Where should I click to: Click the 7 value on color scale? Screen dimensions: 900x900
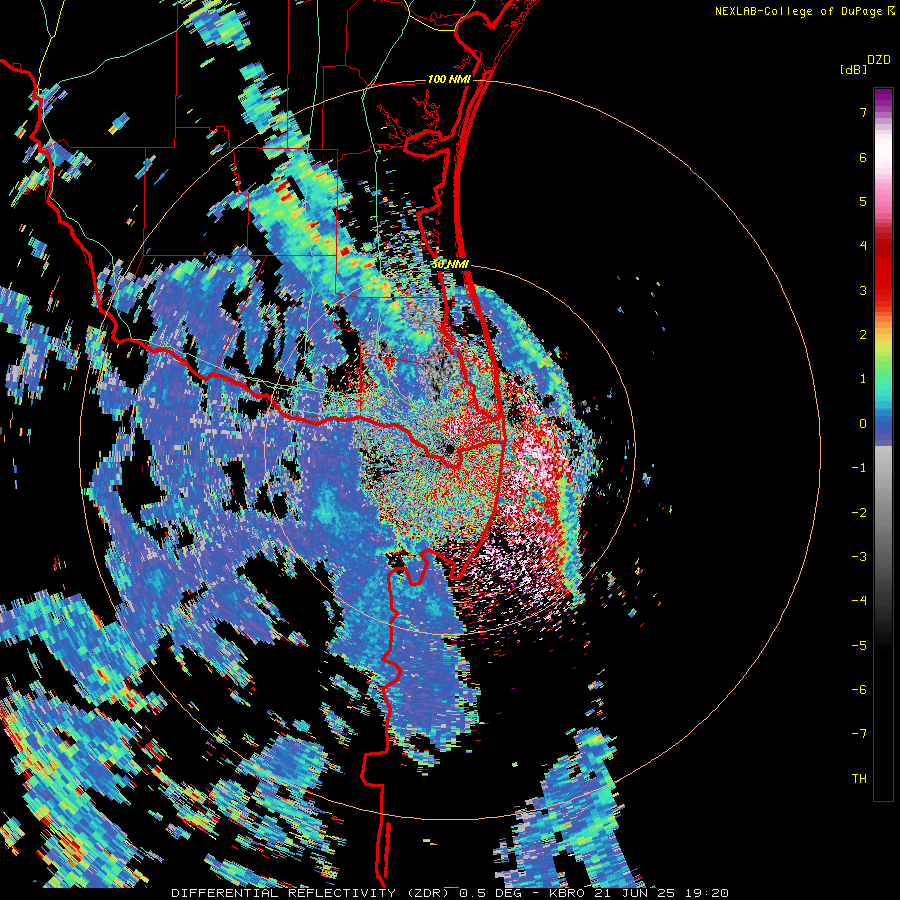click(x=863, y=112)
